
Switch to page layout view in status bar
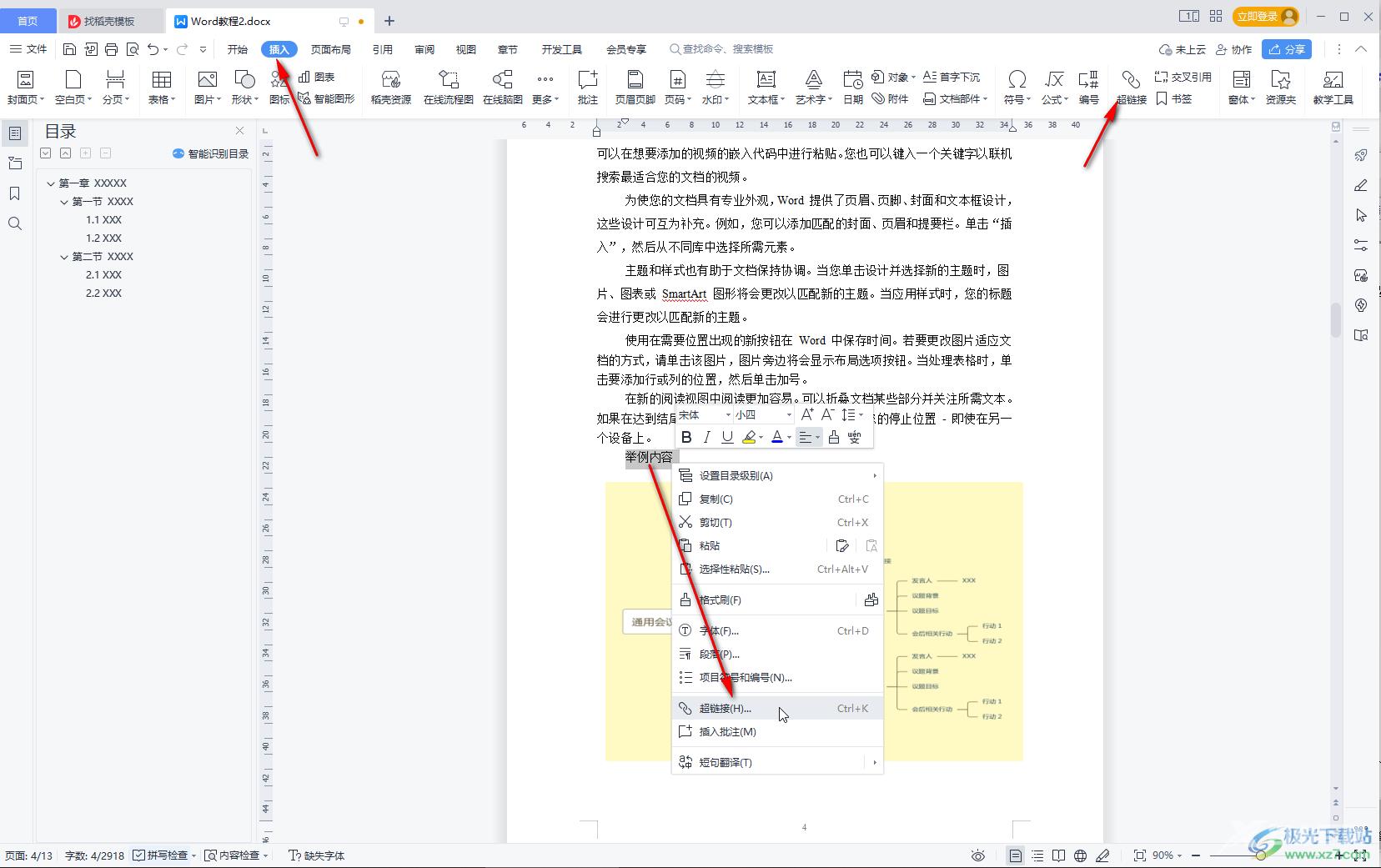coord(1015,855)
